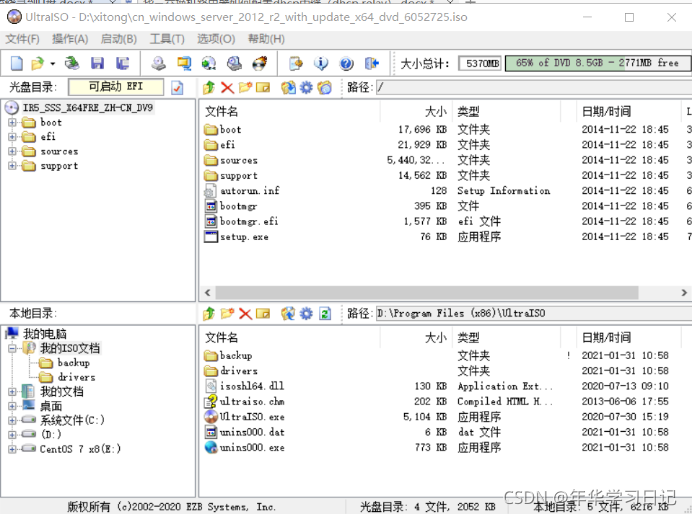The height and width of the screenshot is (515, 692).
Task: Expand the efi folder in image tree
Action: [12, 137]
